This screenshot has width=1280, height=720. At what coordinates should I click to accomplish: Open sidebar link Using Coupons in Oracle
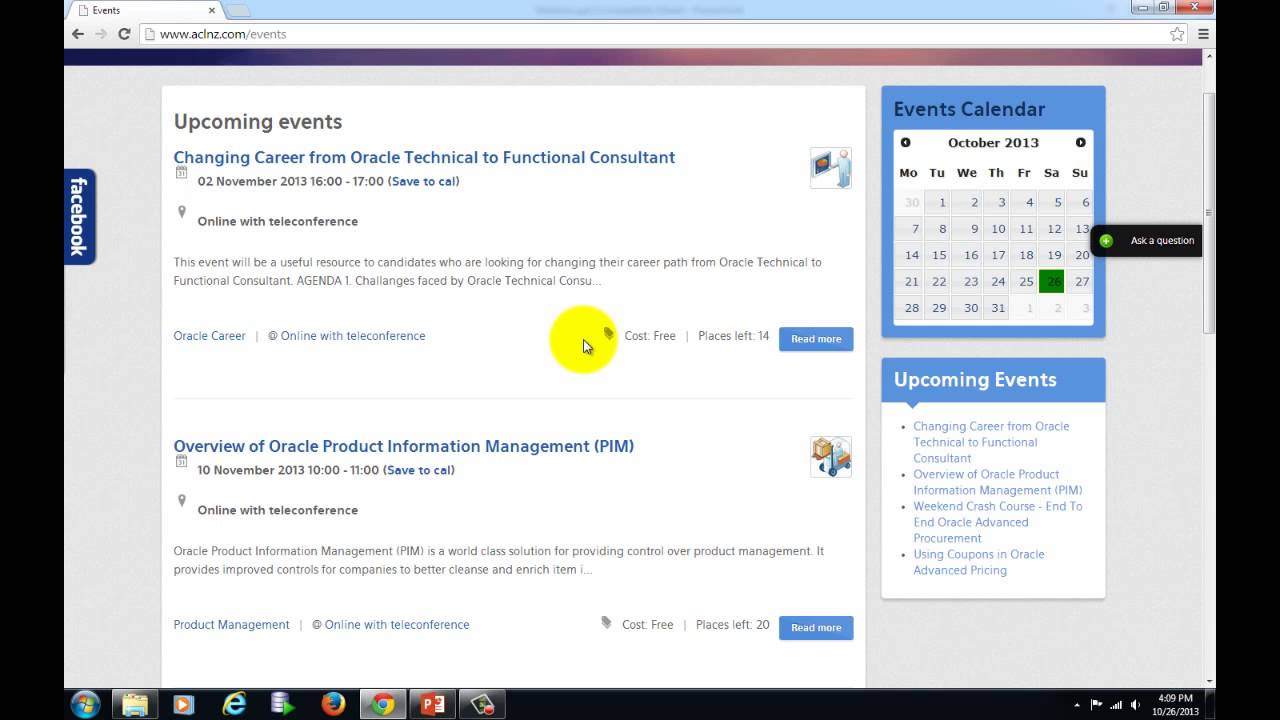978,562
